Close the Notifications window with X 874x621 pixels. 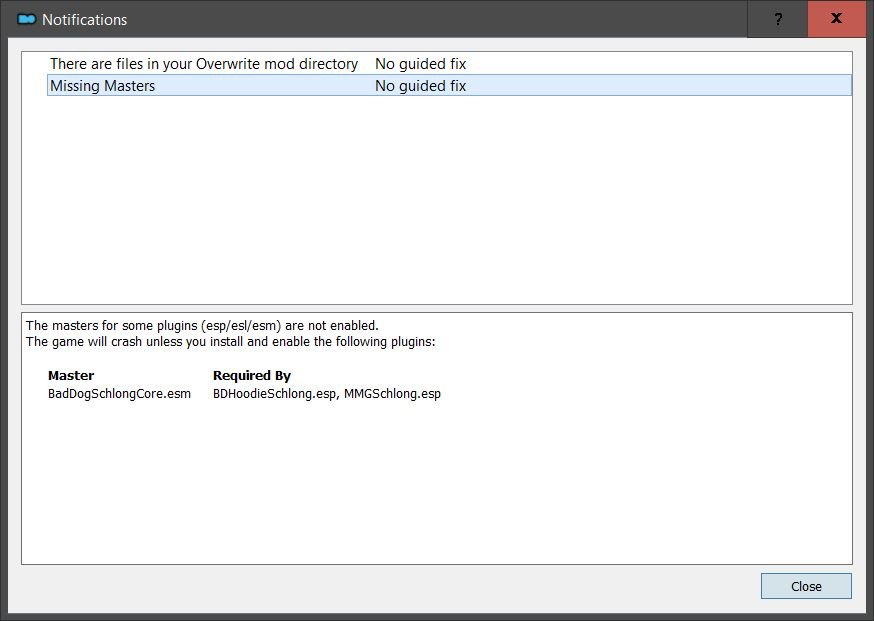coord(836,19)
